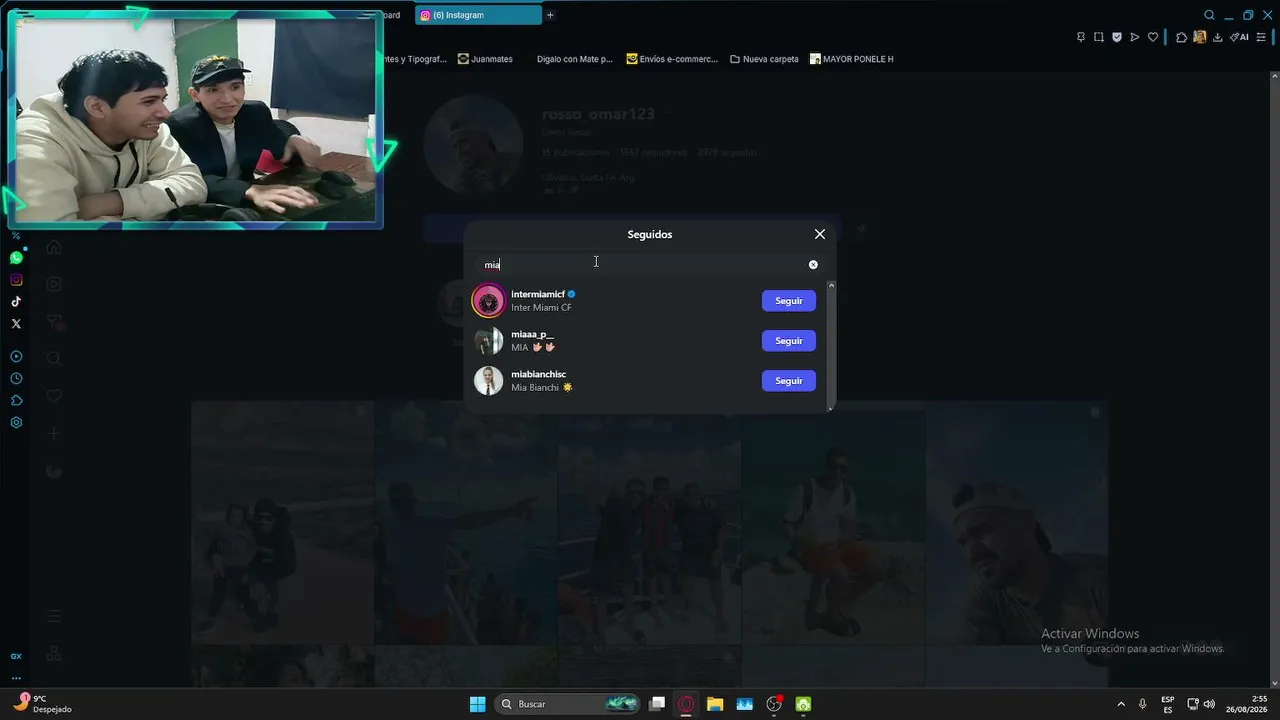Screen dimensions: 1280x720
Task: Click the tab search magnifier icon
Action: [x=1209, y=15]
